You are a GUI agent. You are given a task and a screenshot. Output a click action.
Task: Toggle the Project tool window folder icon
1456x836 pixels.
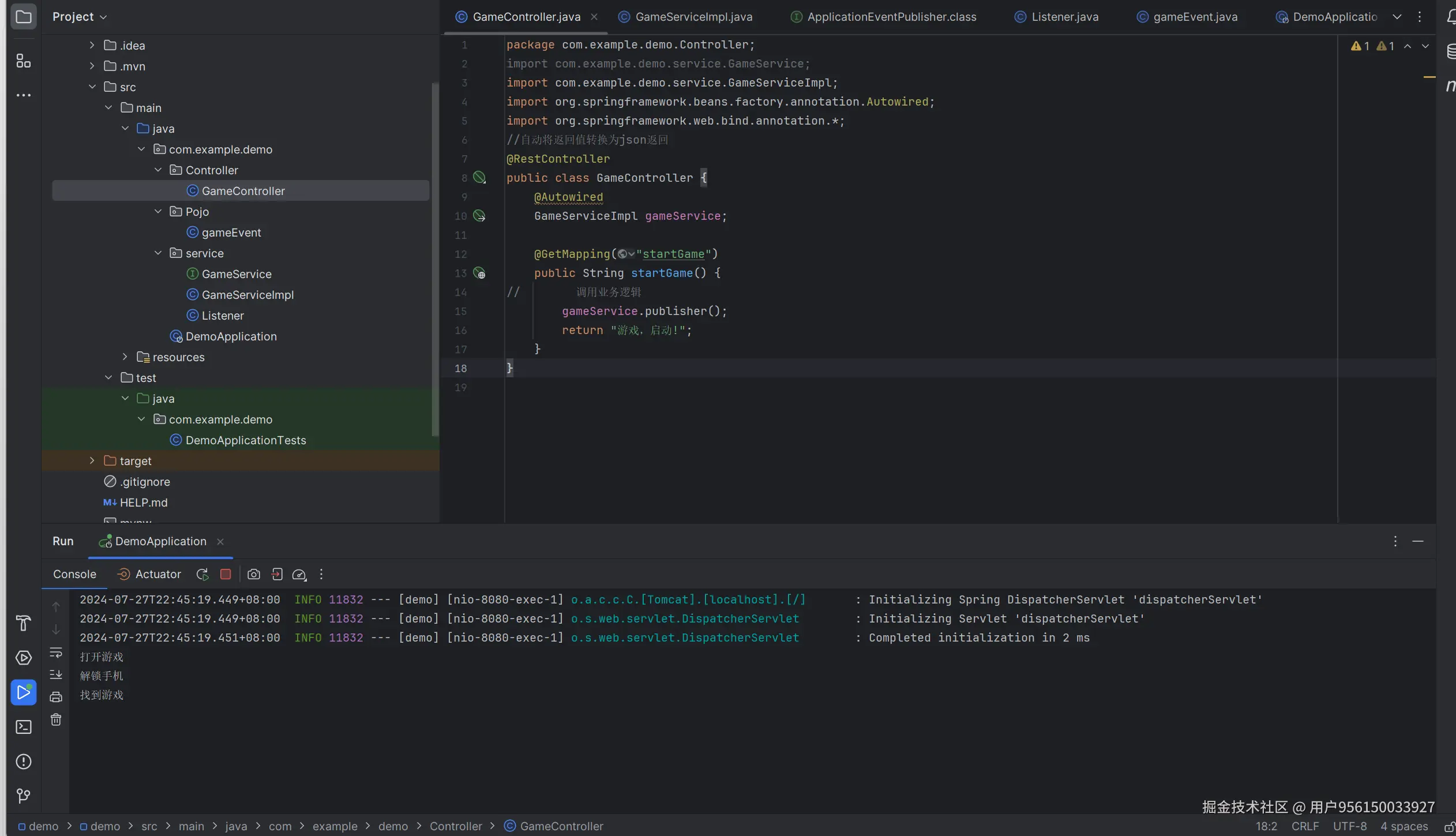pos(23,17)
